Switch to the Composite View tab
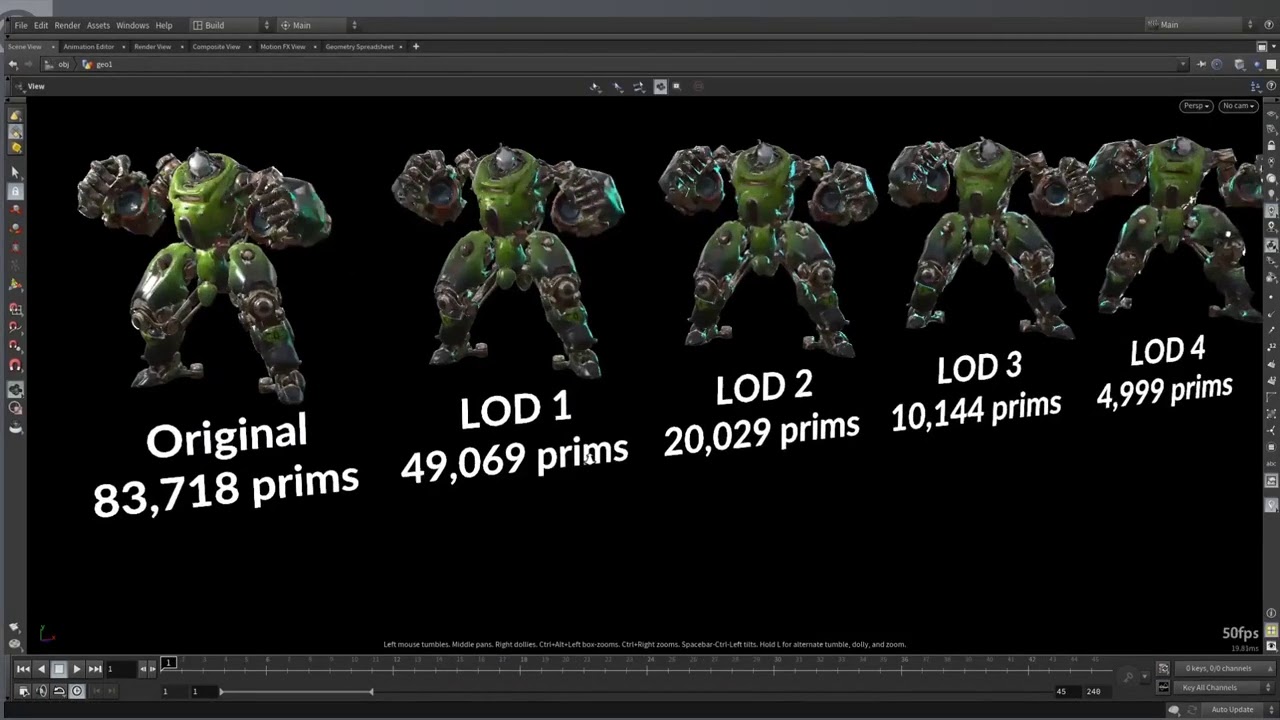The width and height of the screenshot is (1280, 720). click(216, 47)
